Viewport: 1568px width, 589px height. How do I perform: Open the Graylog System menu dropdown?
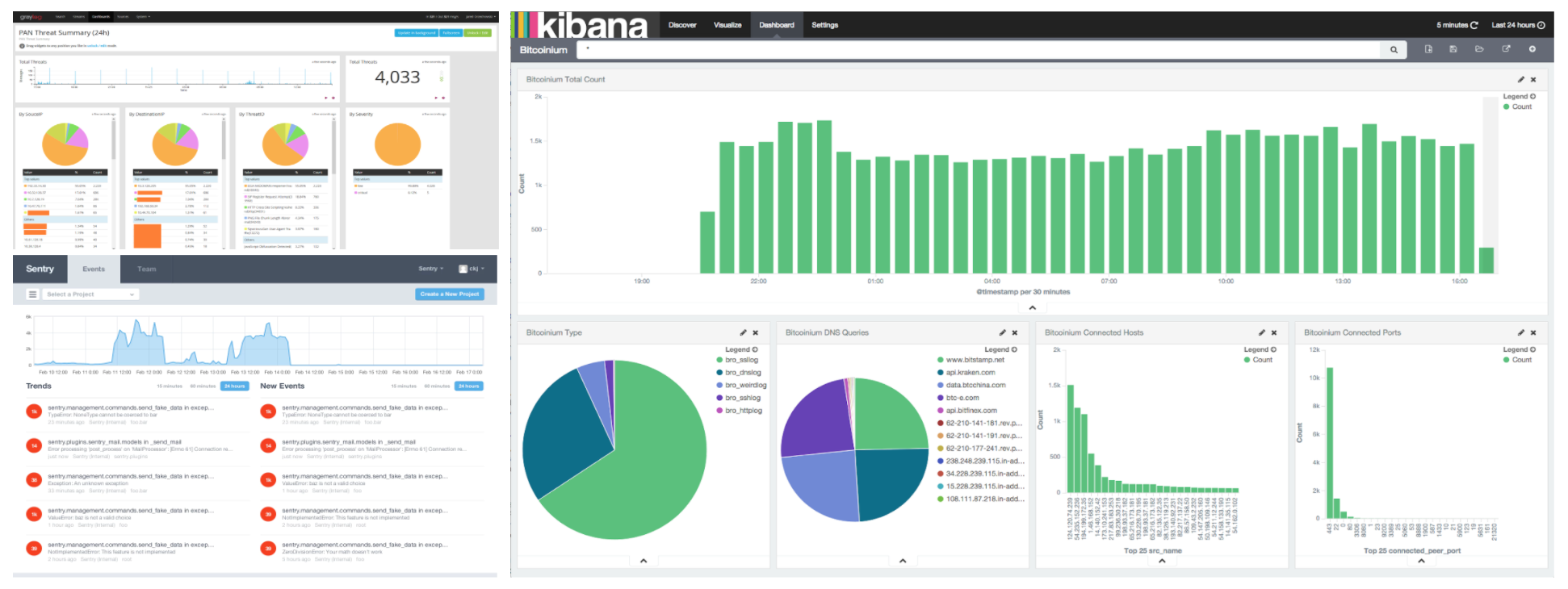pyautogui.click(x=142, y=16)
